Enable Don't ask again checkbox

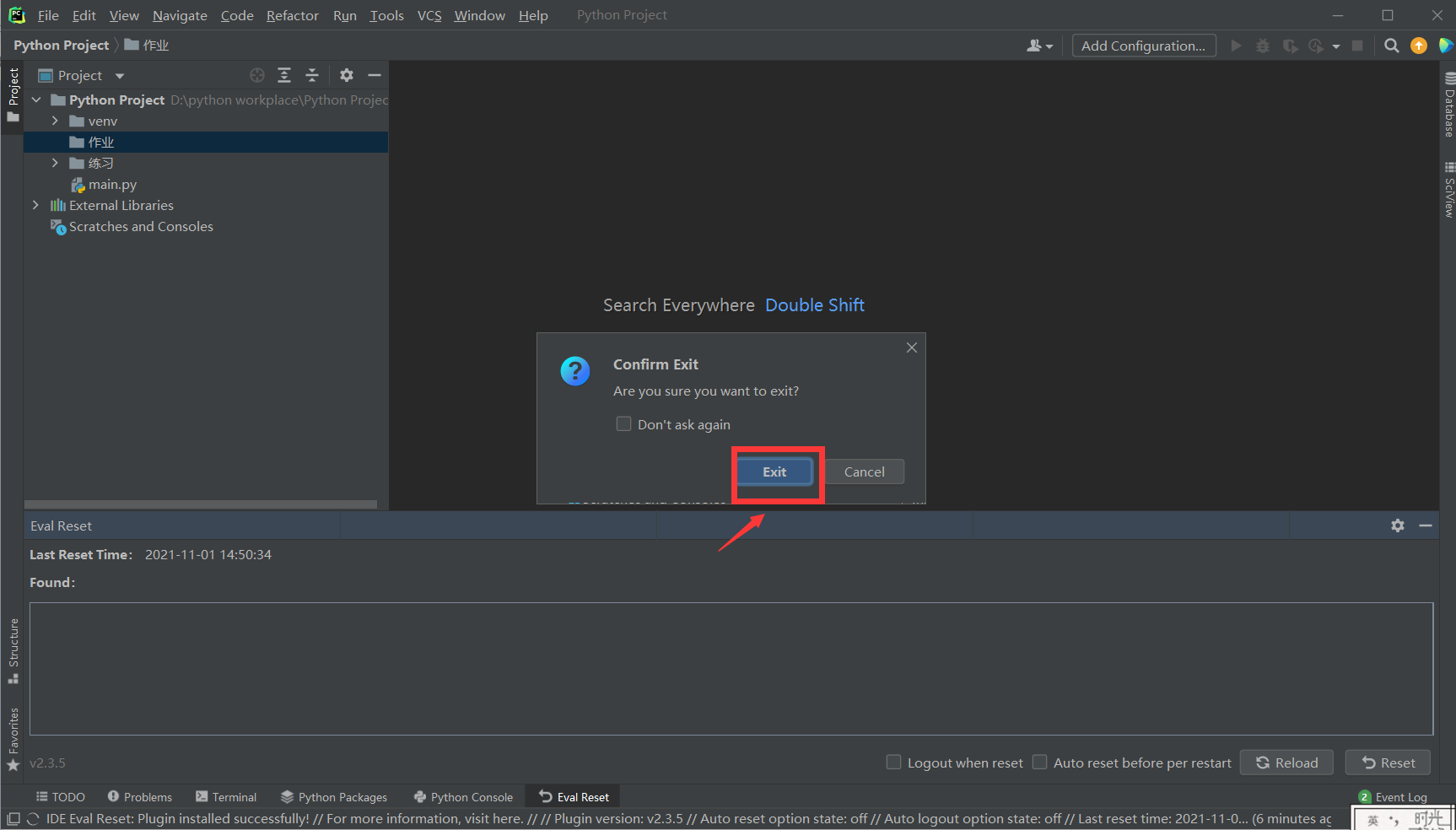pyautogui.click(x=623, y=423)
